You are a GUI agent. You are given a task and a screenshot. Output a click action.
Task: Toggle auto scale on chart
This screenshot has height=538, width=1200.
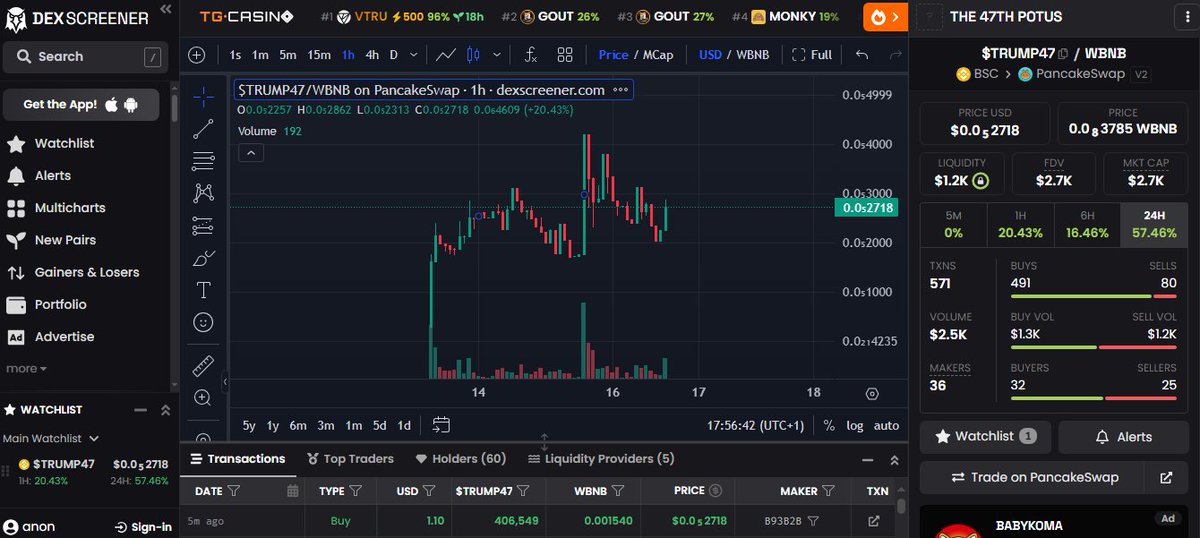pos(886,425)
